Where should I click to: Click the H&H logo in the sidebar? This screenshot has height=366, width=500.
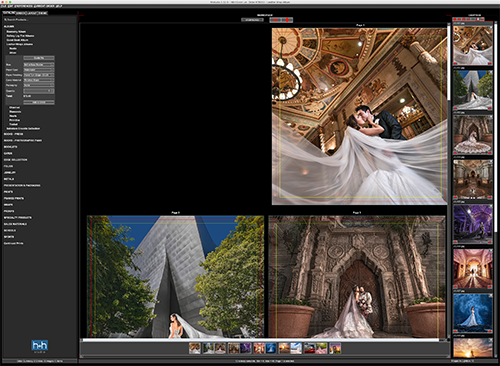[39, 346]
